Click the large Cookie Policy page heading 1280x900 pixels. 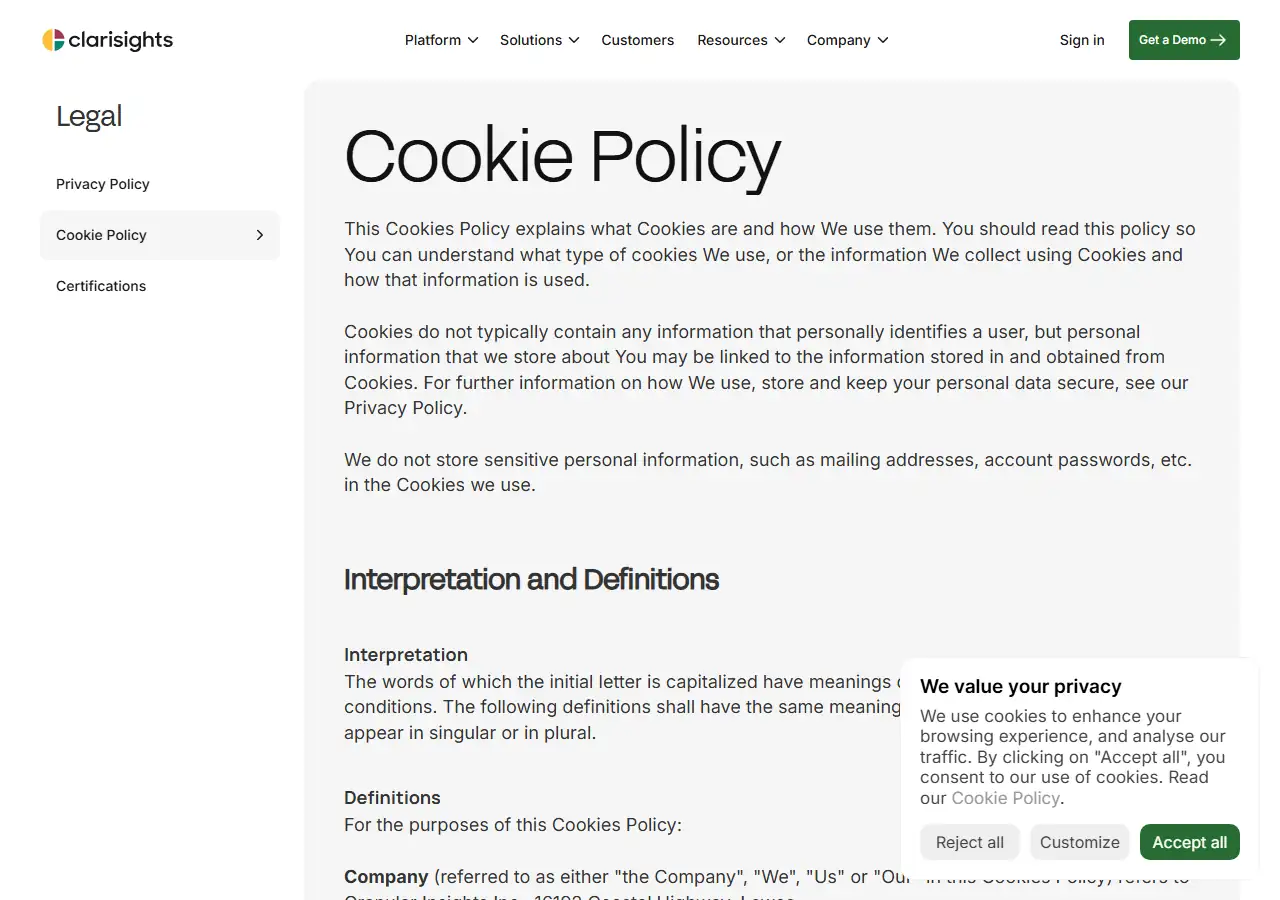tap(562, 157)
